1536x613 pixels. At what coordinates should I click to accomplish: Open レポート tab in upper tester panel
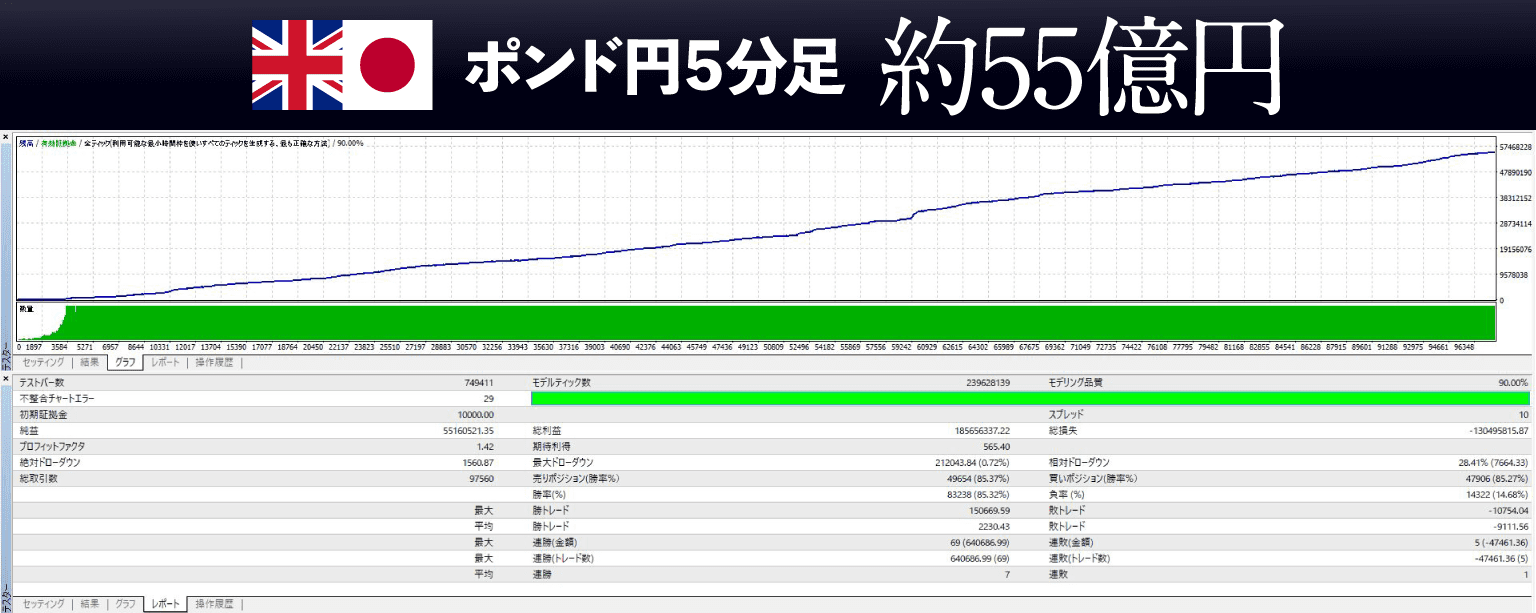point(165,363)
